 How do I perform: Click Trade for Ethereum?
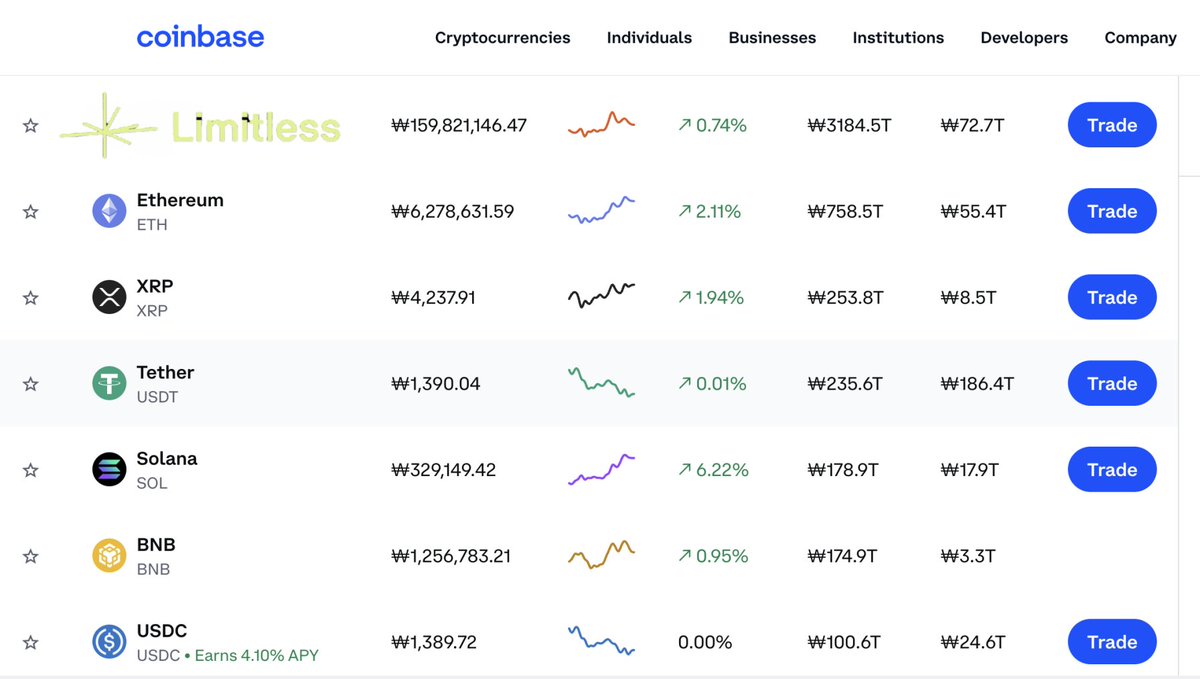[x=1112, y=211]
